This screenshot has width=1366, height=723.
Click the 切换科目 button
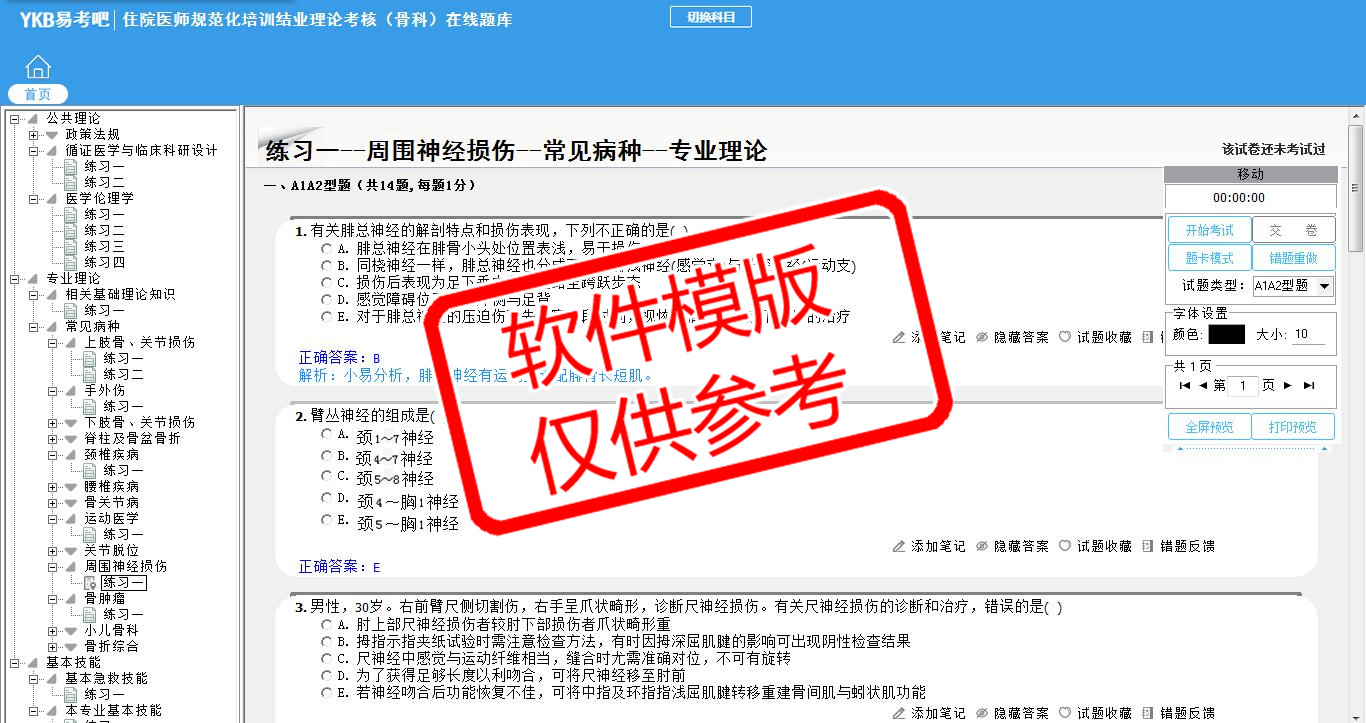(710, 17)
